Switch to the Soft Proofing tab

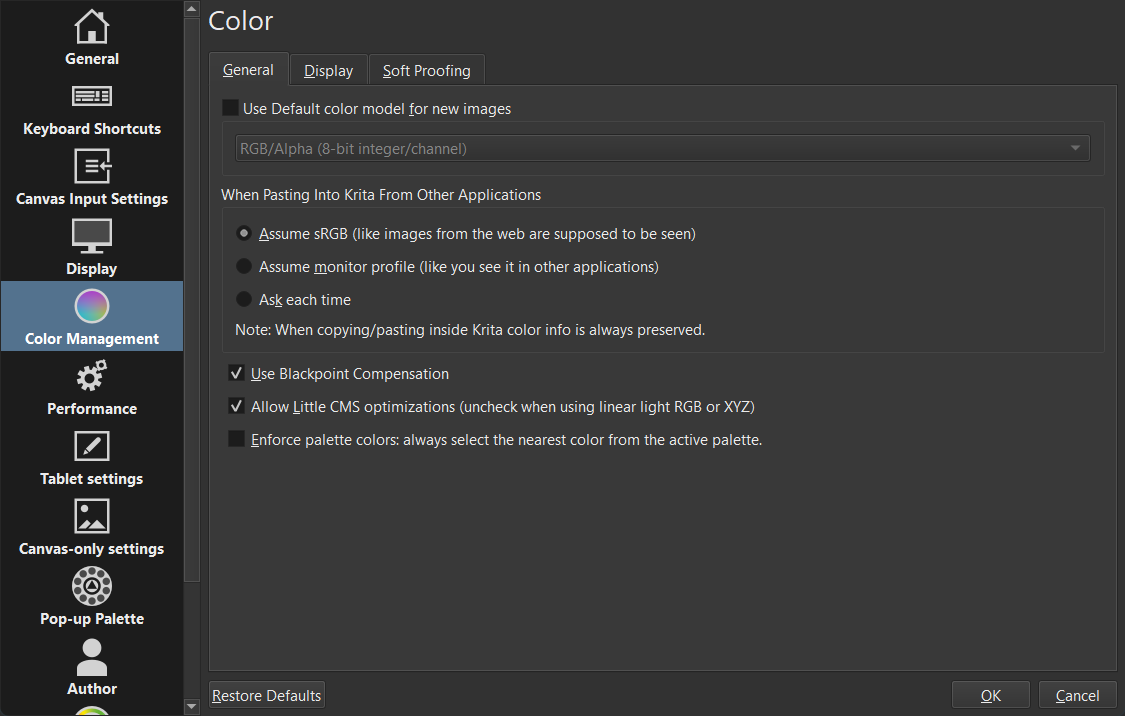427,71
